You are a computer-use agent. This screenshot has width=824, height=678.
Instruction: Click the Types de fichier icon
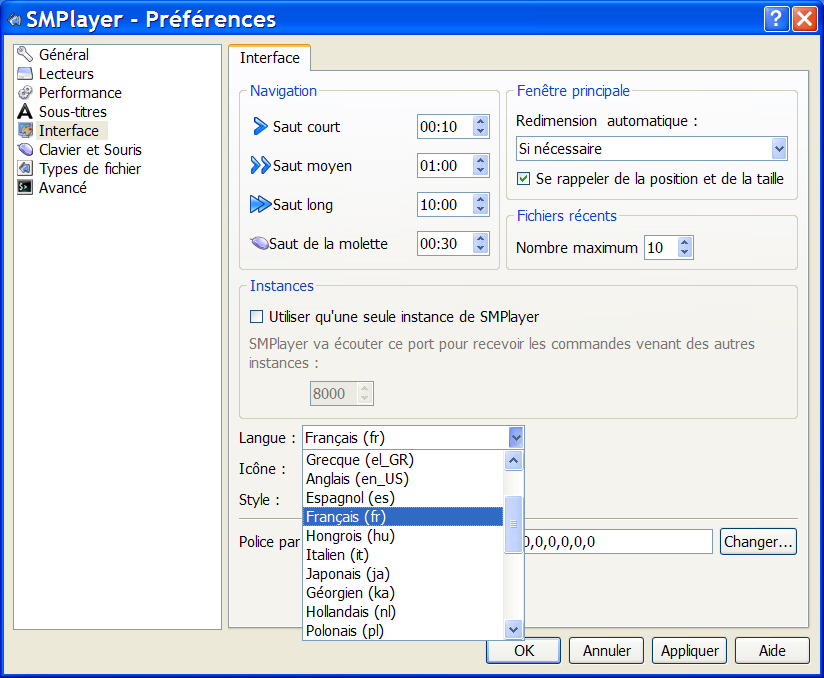[x=25, y=168]
